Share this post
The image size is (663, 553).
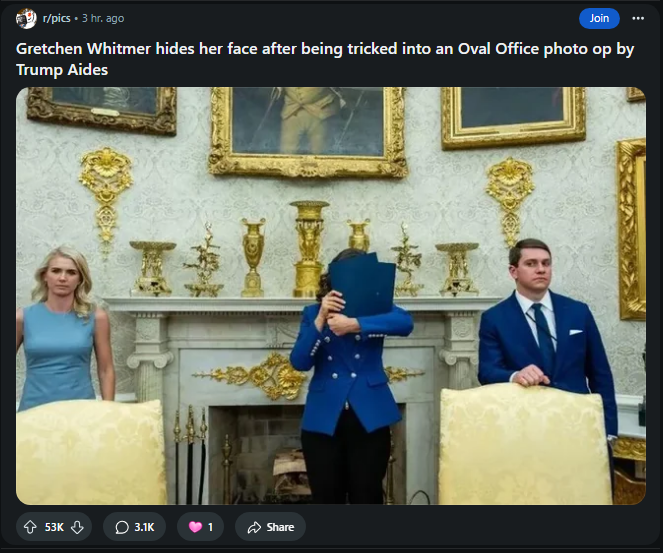[x=270, y=527]
